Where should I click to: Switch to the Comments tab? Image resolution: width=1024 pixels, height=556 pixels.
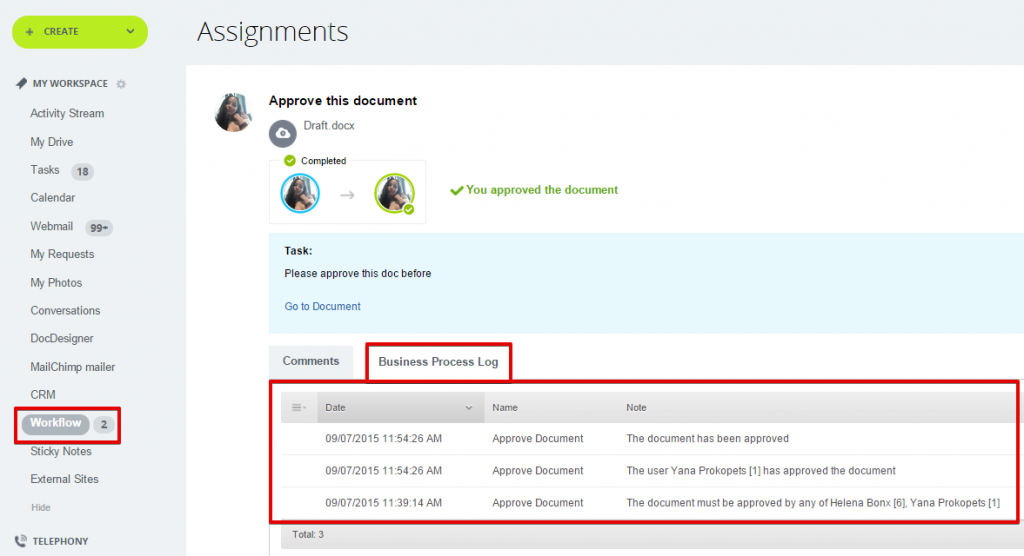coord(311,361)
